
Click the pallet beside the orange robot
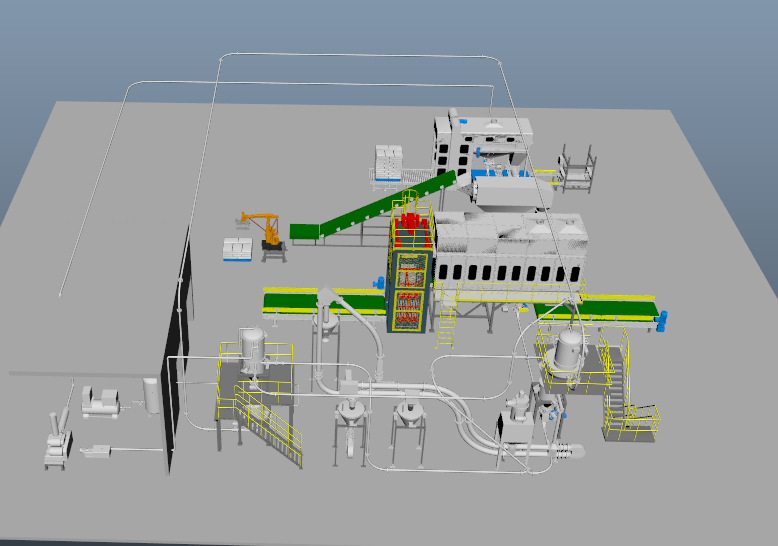(x=237, y=249)
